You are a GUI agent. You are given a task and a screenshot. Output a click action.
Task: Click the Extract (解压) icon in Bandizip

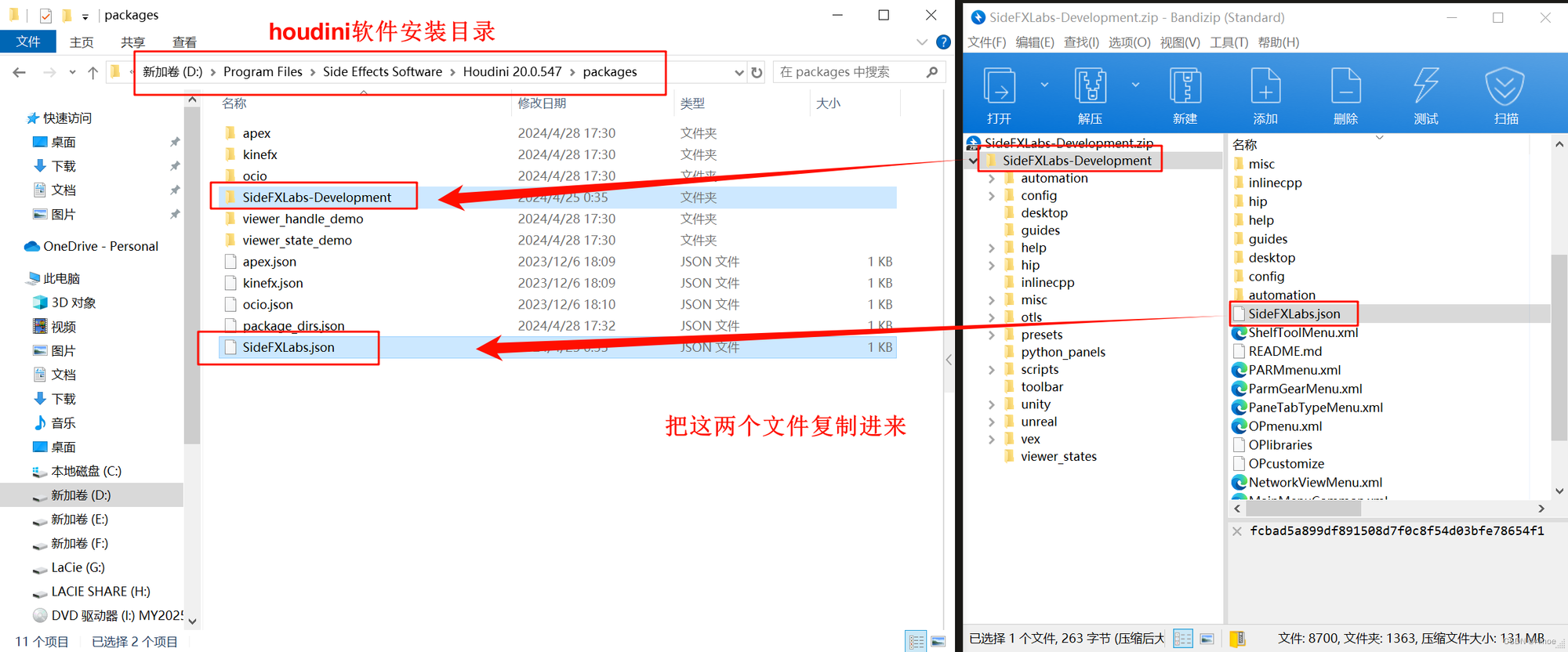point(1091,86)
